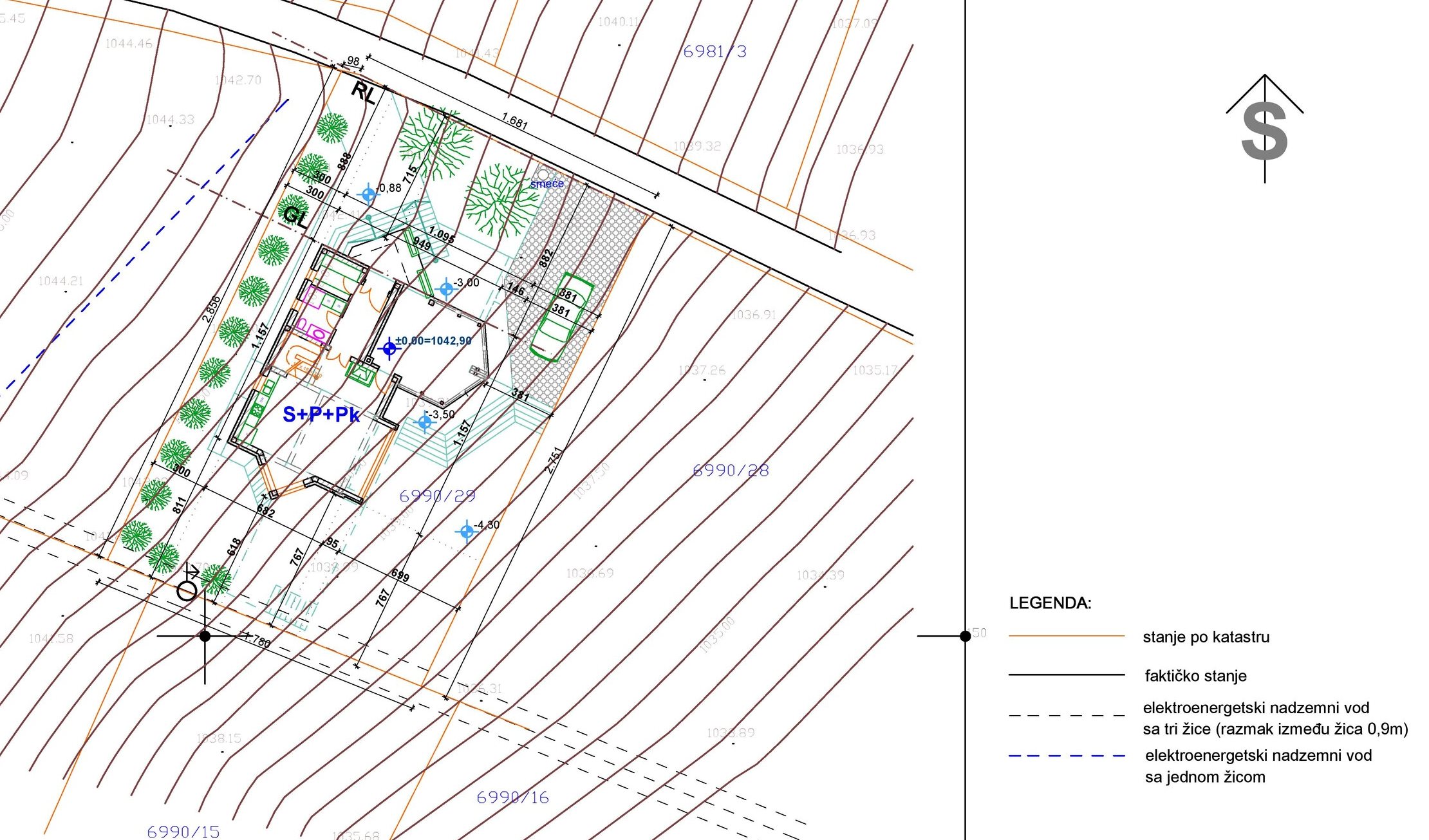Click the ±0.00=1042,90 elevation marker

tap(389, 348)
